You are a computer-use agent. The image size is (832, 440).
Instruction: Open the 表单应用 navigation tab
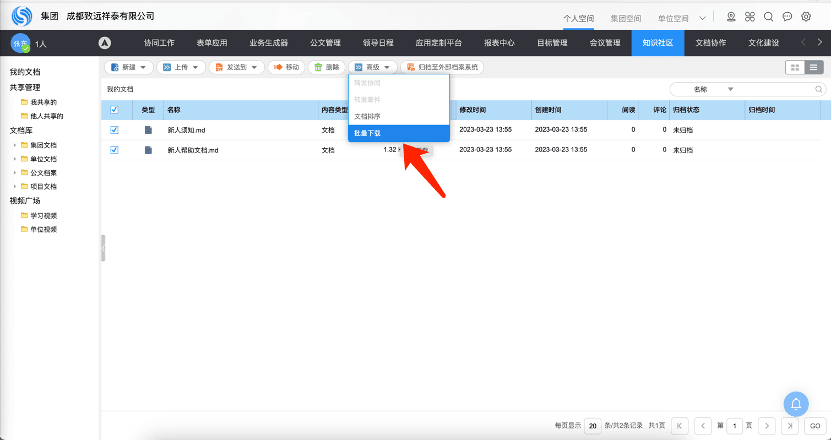point(212,43)
